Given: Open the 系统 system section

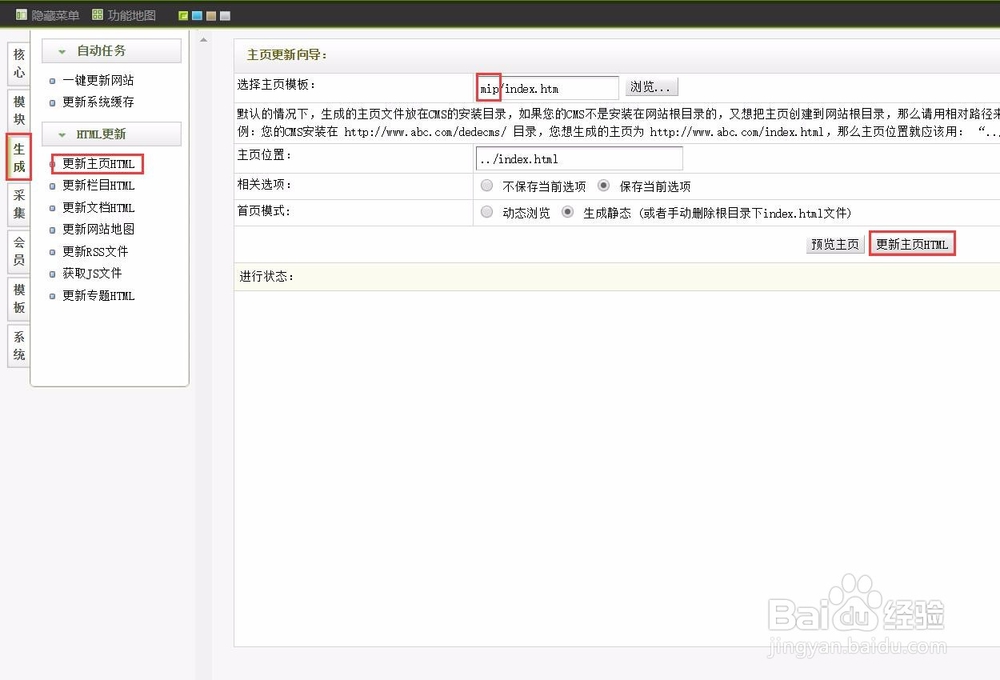Looking at the screenshot, I should pyautogui.click(x=17, y=345).
